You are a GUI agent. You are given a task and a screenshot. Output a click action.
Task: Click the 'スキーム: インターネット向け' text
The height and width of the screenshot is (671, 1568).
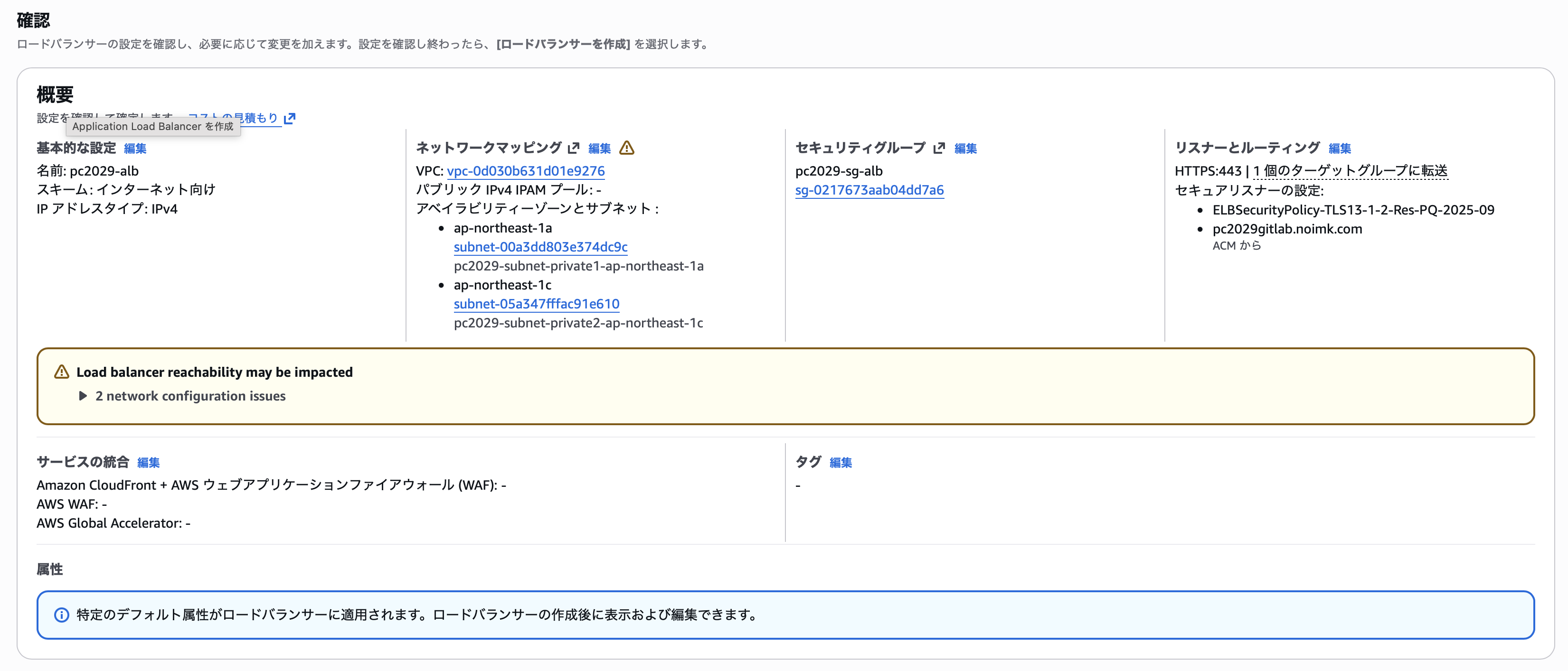126,190
